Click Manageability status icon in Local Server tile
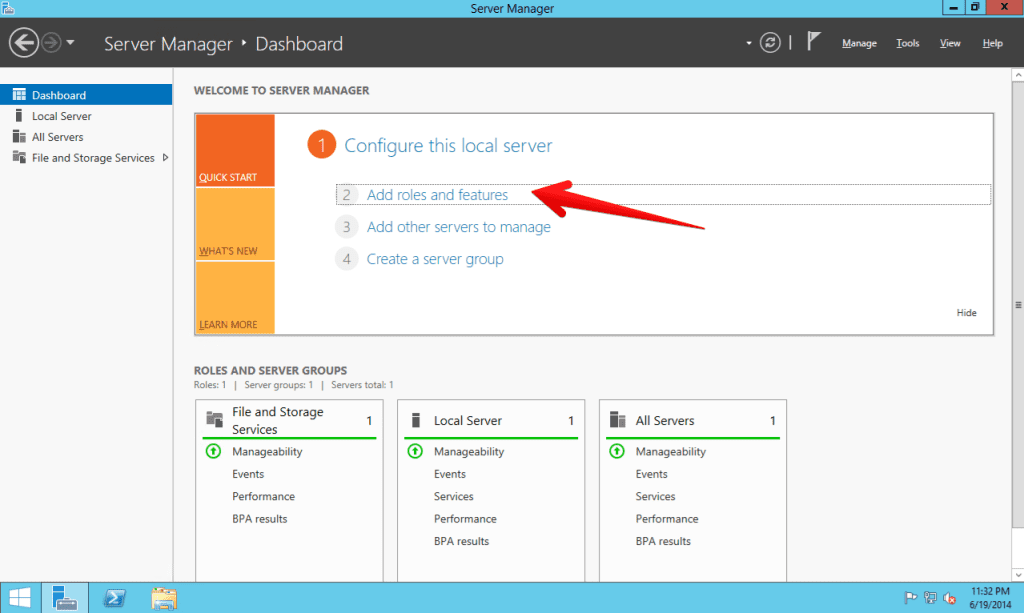Image resolution: width=1024 pixels, height=613 pixels. (x=415, y=451)
